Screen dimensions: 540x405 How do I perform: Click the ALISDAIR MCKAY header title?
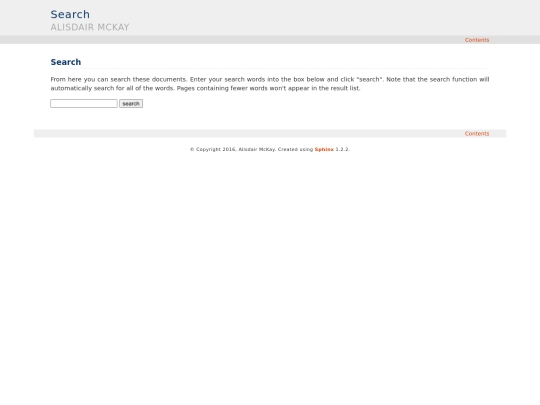click(90, 27)
